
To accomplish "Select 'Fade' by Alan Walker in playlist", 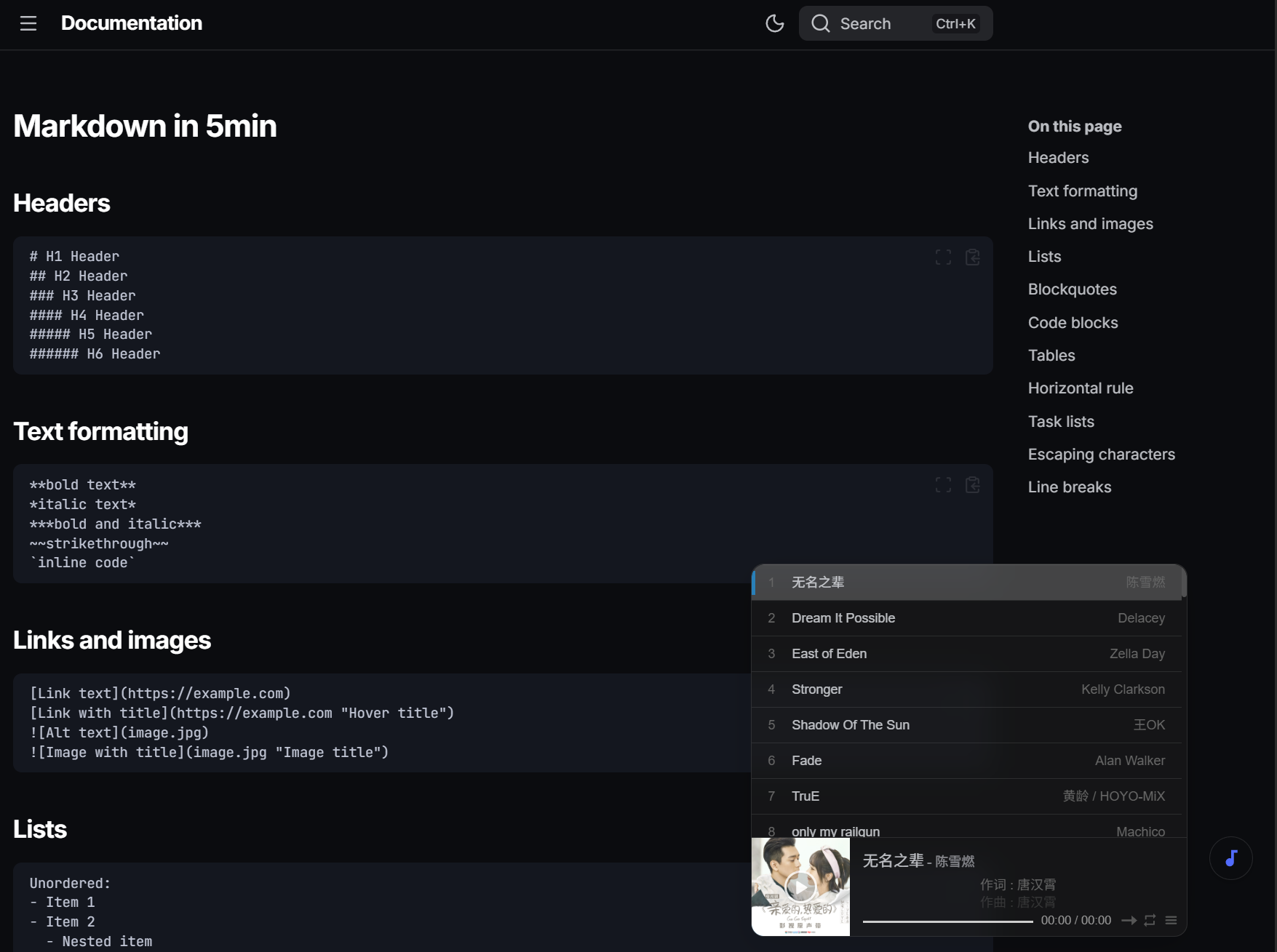I will tap(806, 761).
